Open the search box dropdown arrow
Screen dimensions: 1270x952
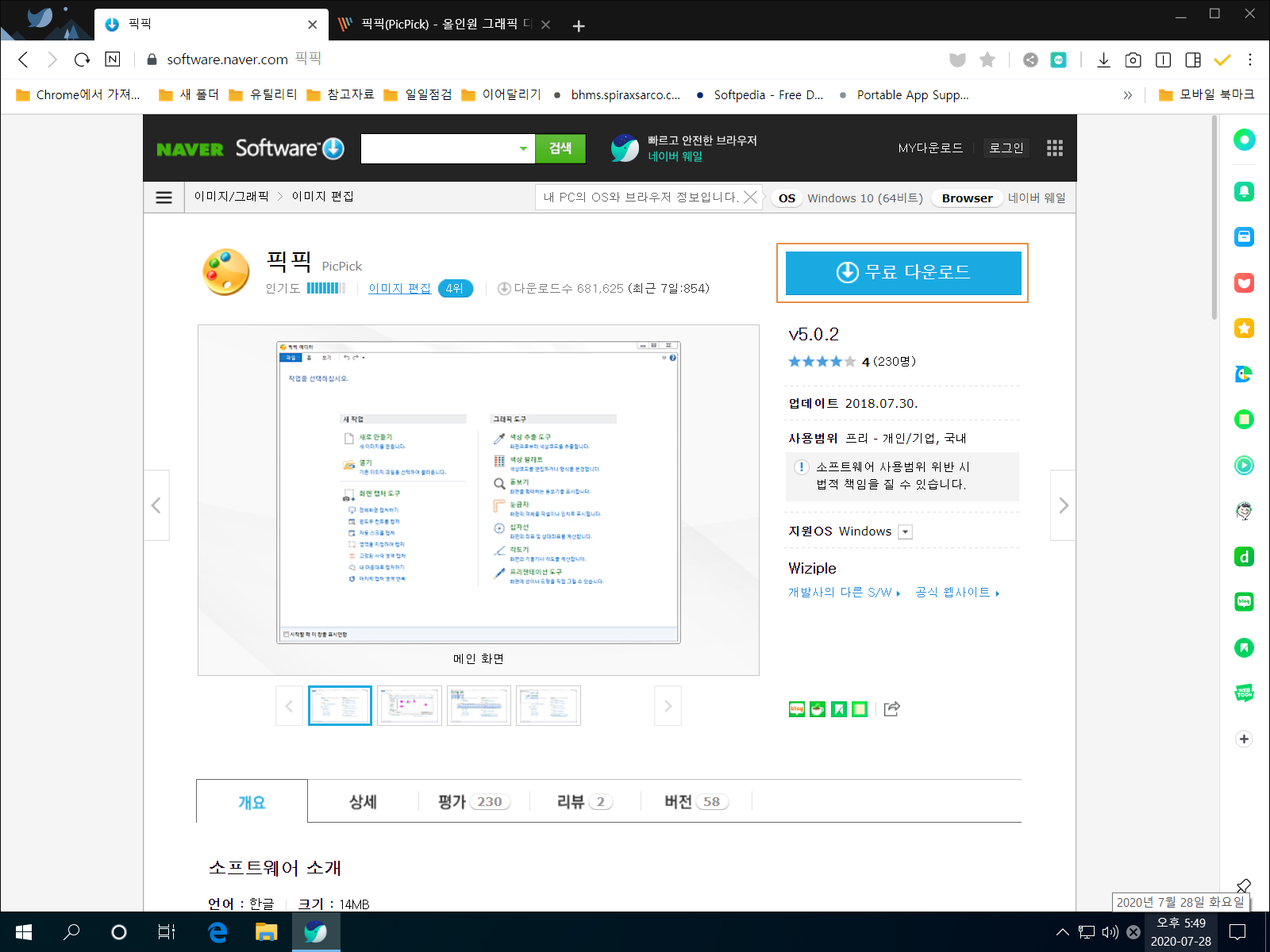click(x=523, y=148)
